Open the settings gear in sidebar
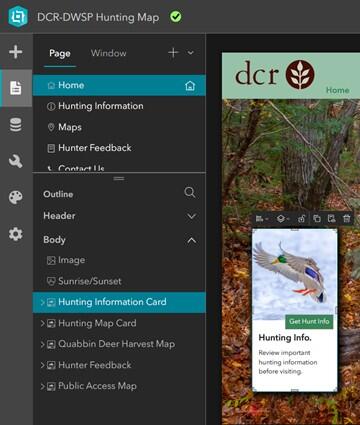360x425 pixels. (x=16, y=234)
